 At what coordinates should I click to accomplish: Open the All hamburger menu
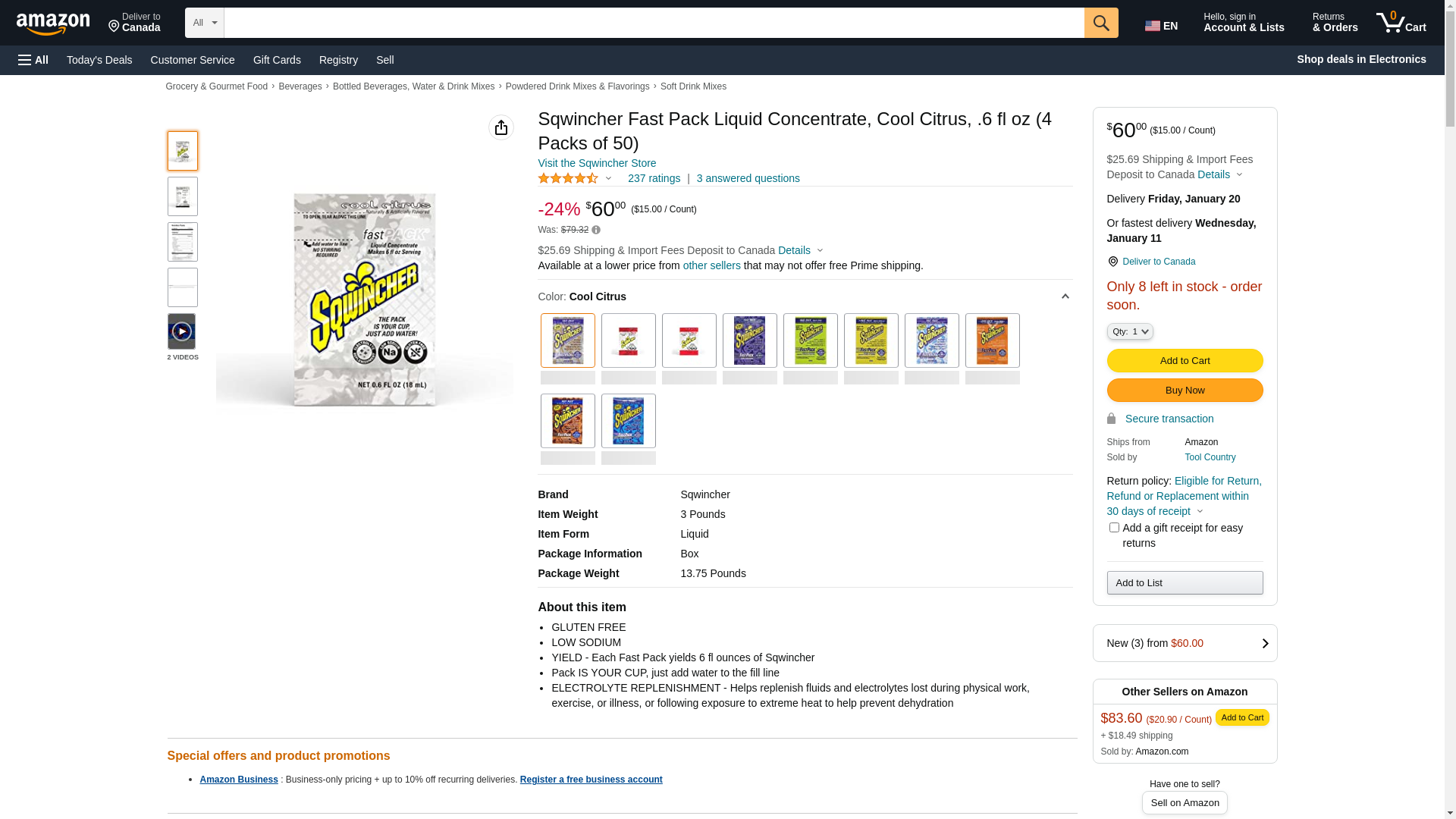[33, 60]
